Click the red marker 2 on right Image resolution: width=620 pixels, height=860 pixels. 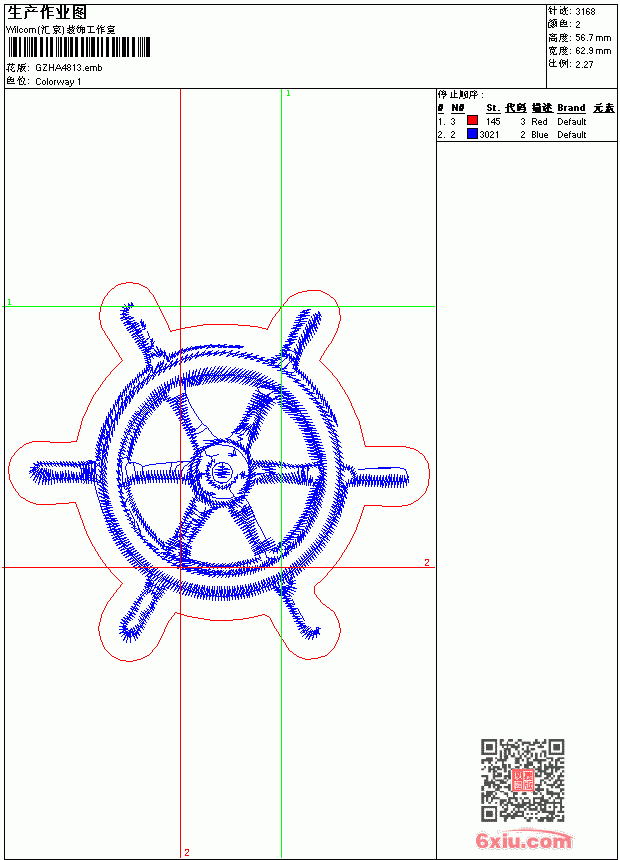pos(427,562)
